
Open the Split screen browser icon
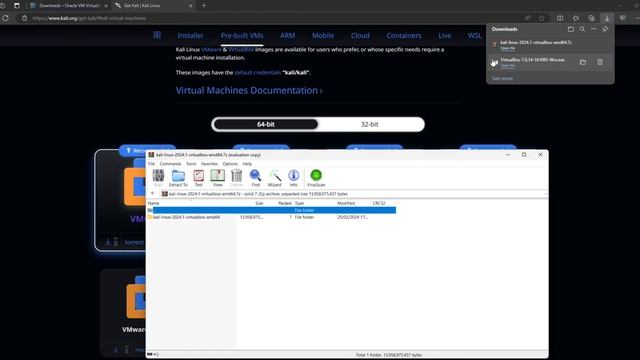[x=560, y=18]
